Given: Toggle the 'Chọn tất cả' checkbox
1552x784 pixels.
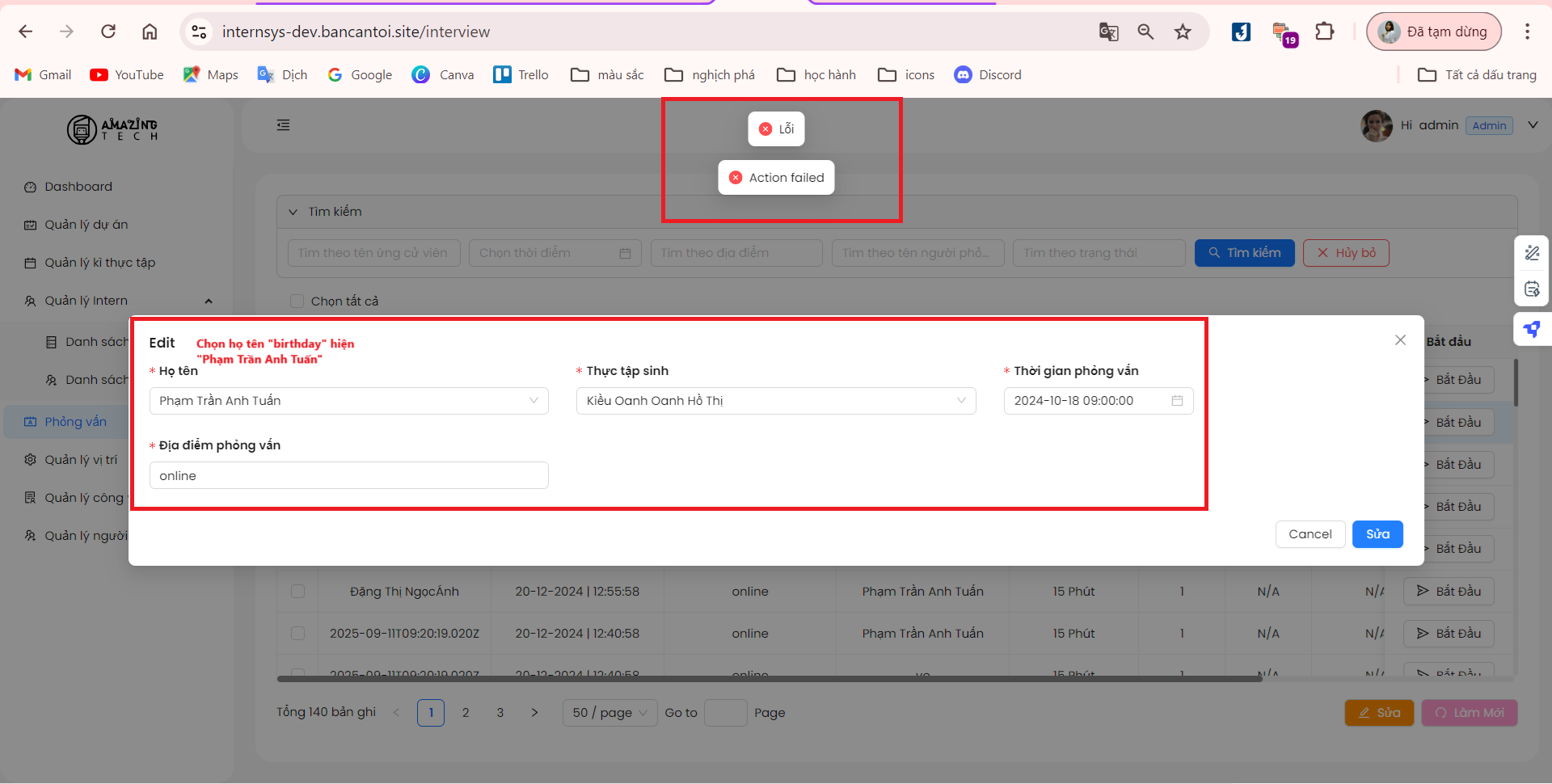Looking at the screenshot, I should (x=297, y=301).
